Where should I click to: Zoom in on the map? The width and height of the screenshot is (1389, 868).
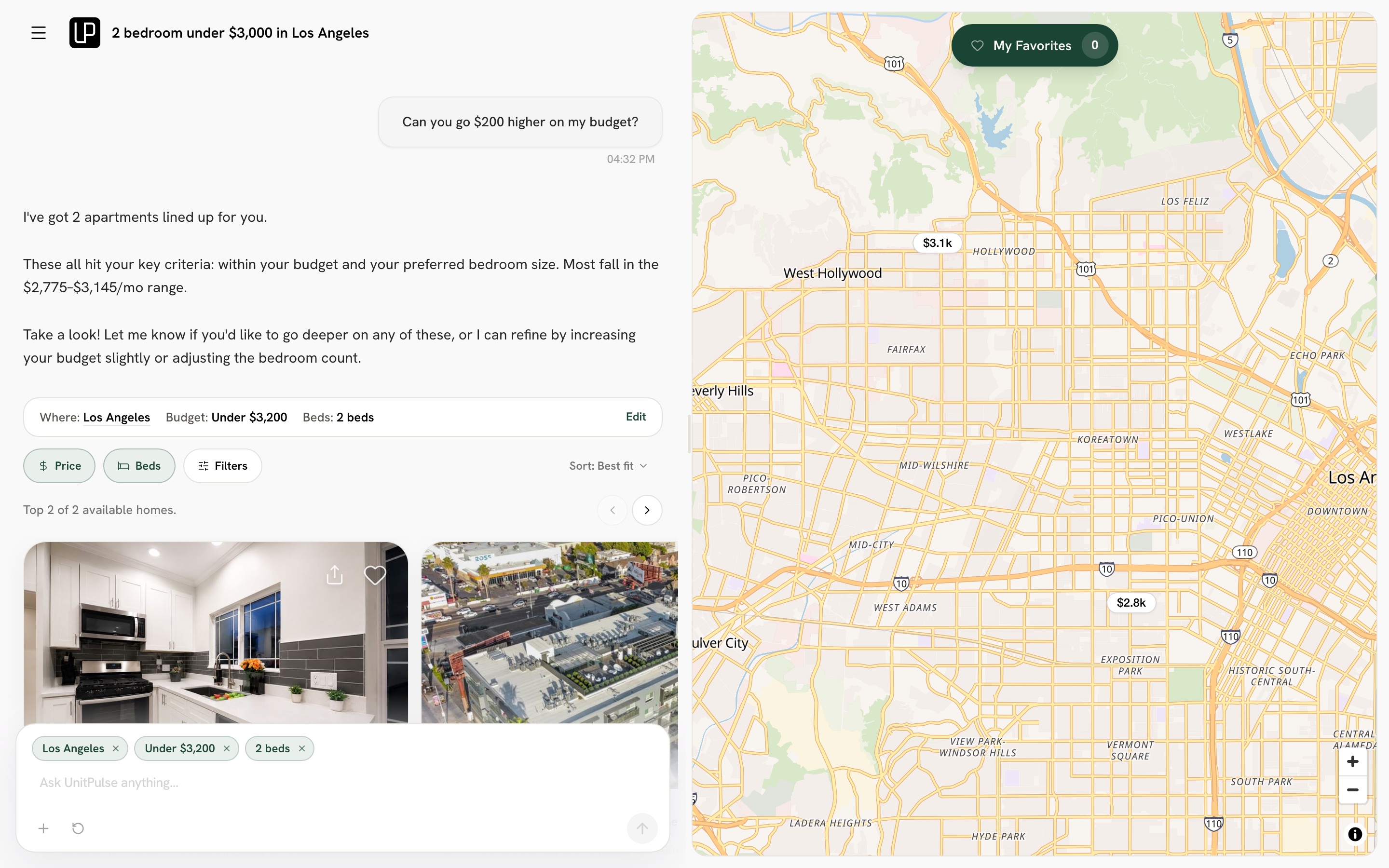1353,762
